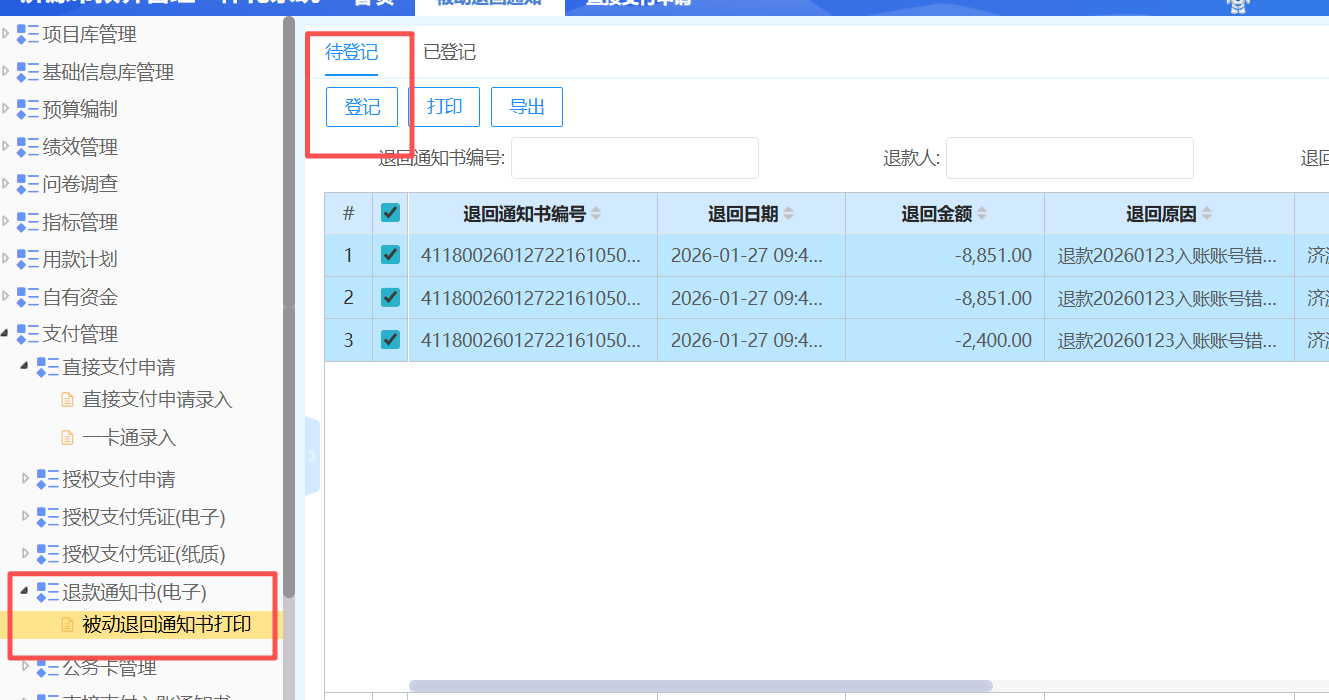Screen dimensions: 1329x700
Task: Switch to the 待登记 tab
Action: click(352, 52)
